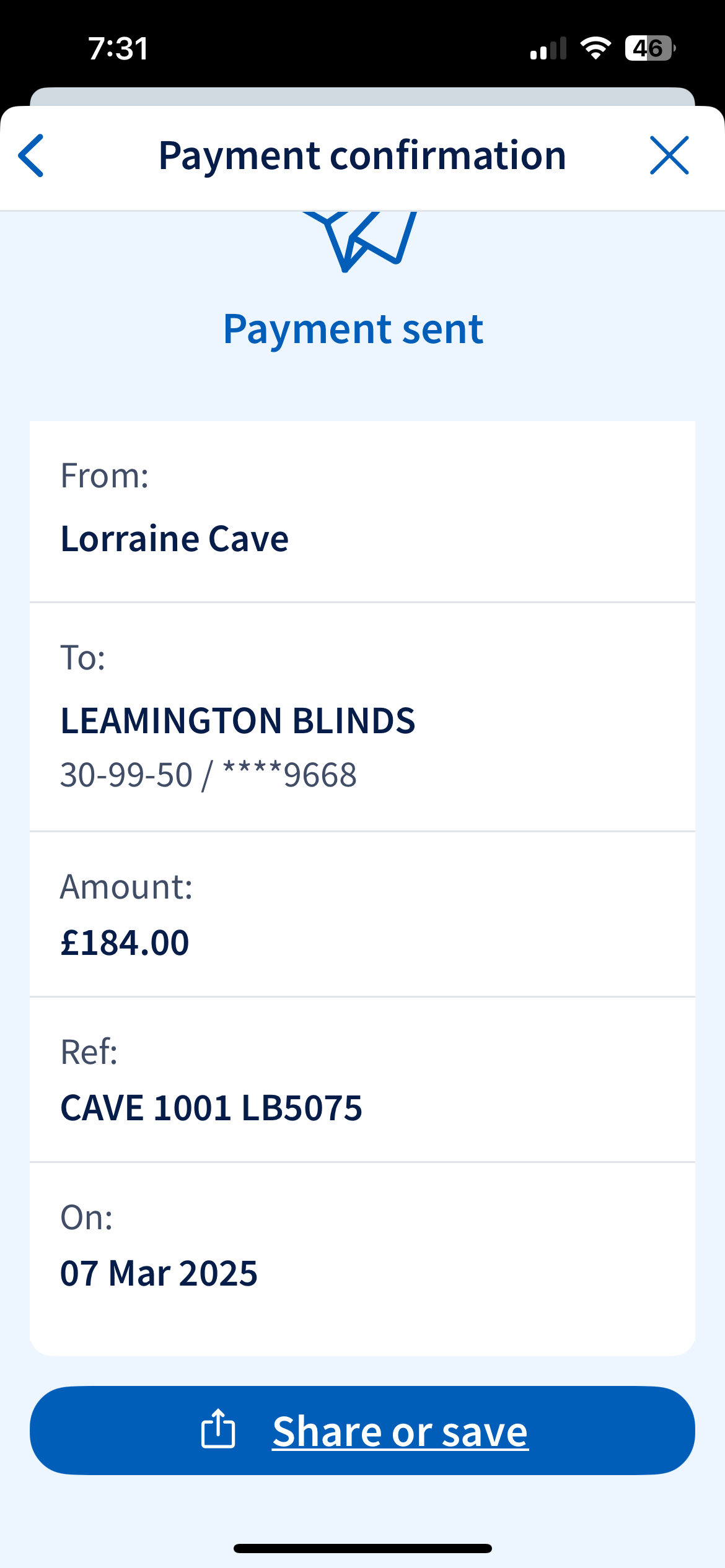The width and height of the screenshot is (725, 1568).
Task: Tap the £184.00 amount
Action: (x=125, y=943)
